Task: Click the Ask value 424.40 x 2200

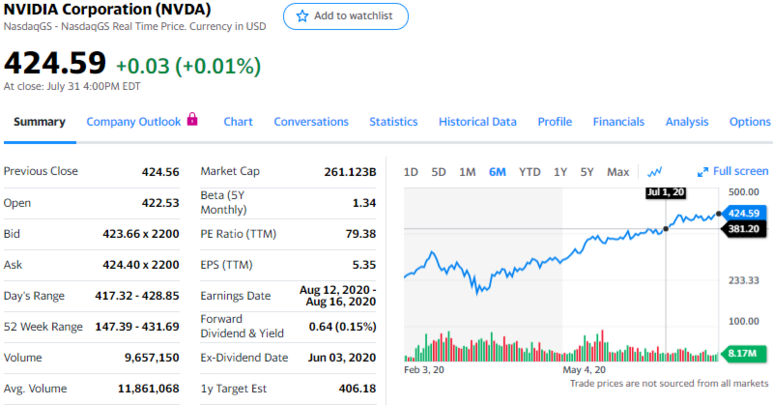Action: click(141, 265)
